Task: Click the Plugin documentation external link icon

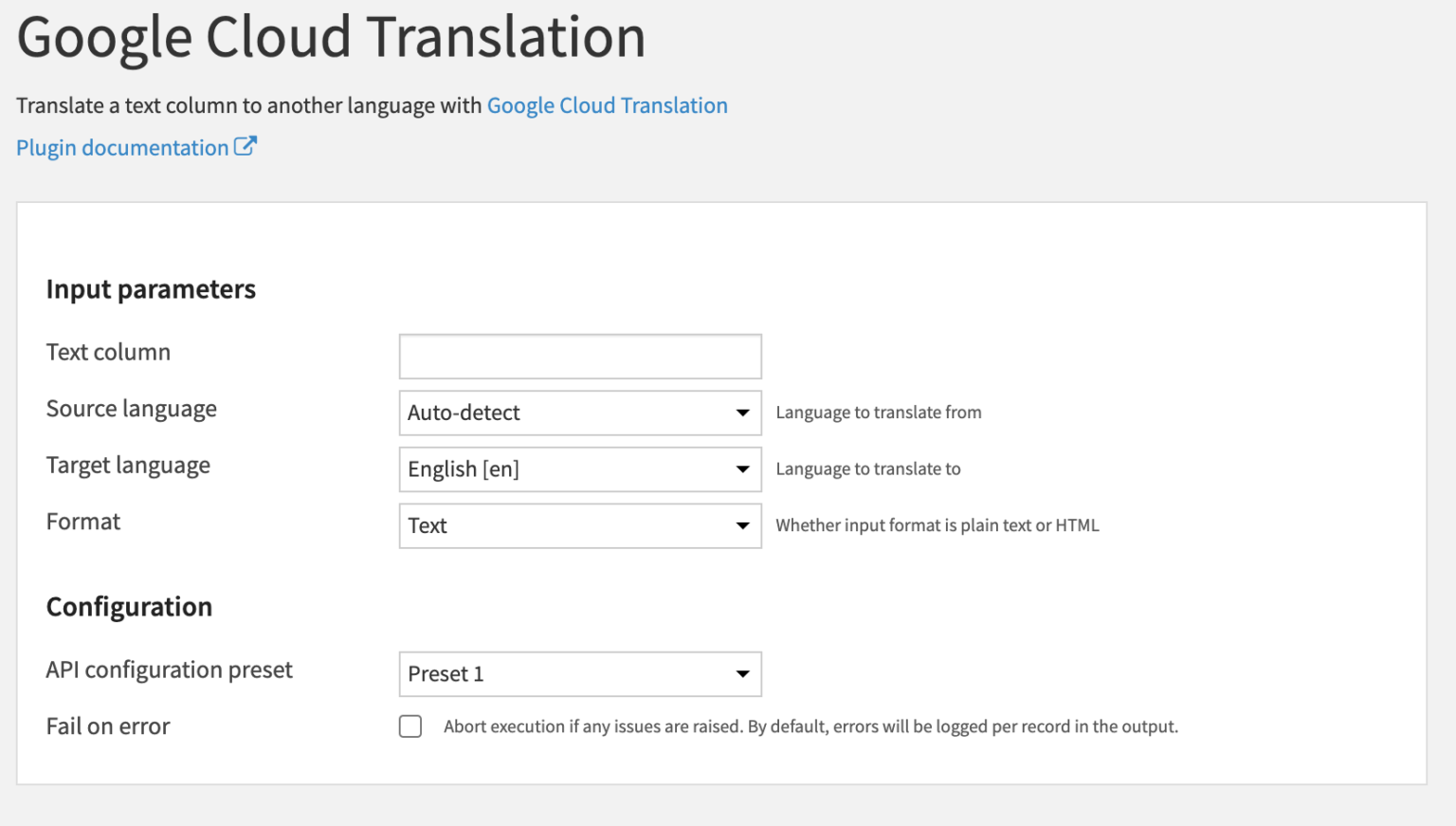Action: 246,146
